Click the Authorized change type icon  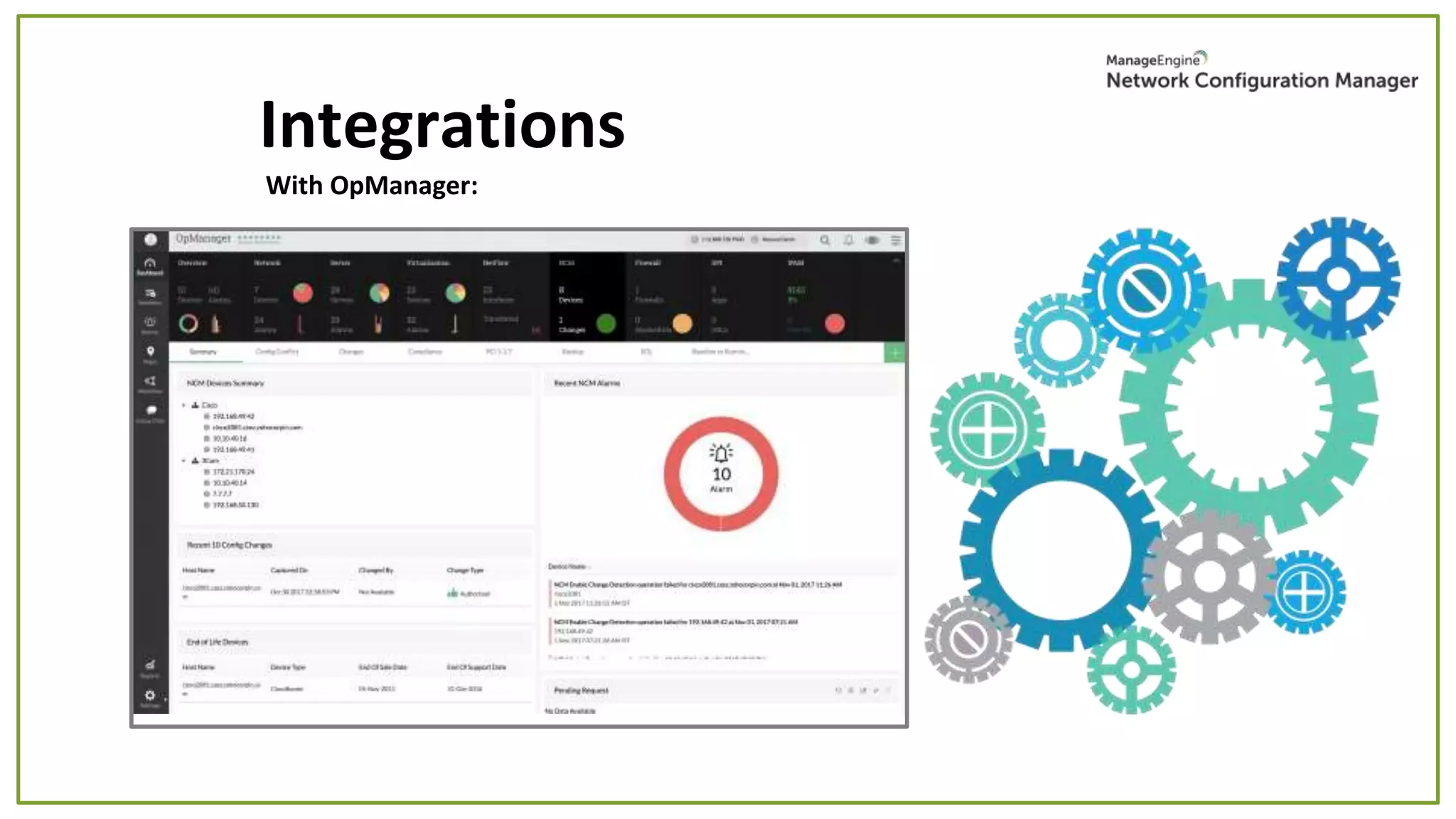[x=452, y=593]
